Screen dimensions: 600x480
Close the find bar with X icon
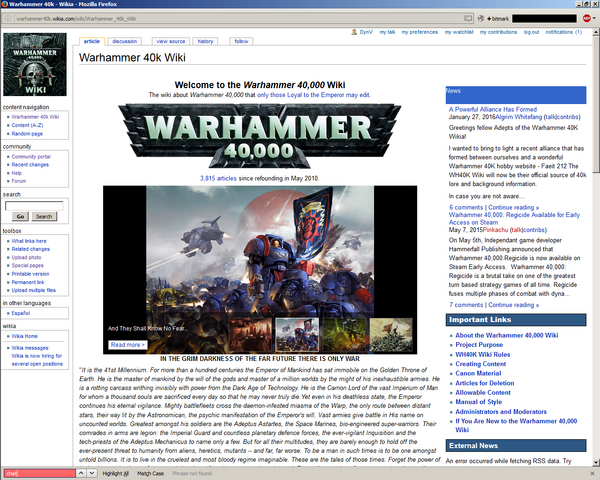592,473
